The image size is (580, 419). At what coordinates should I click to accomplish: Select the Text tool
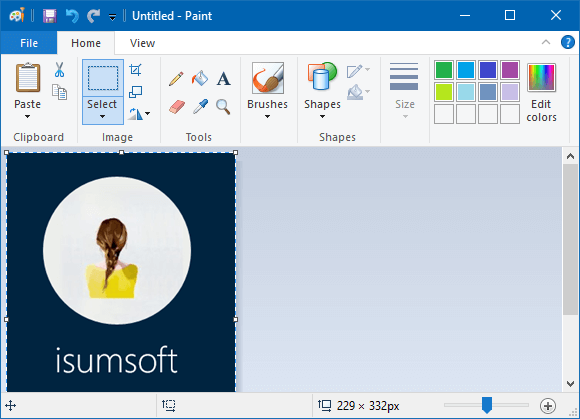pyautogui.click(x=223, y=79)
